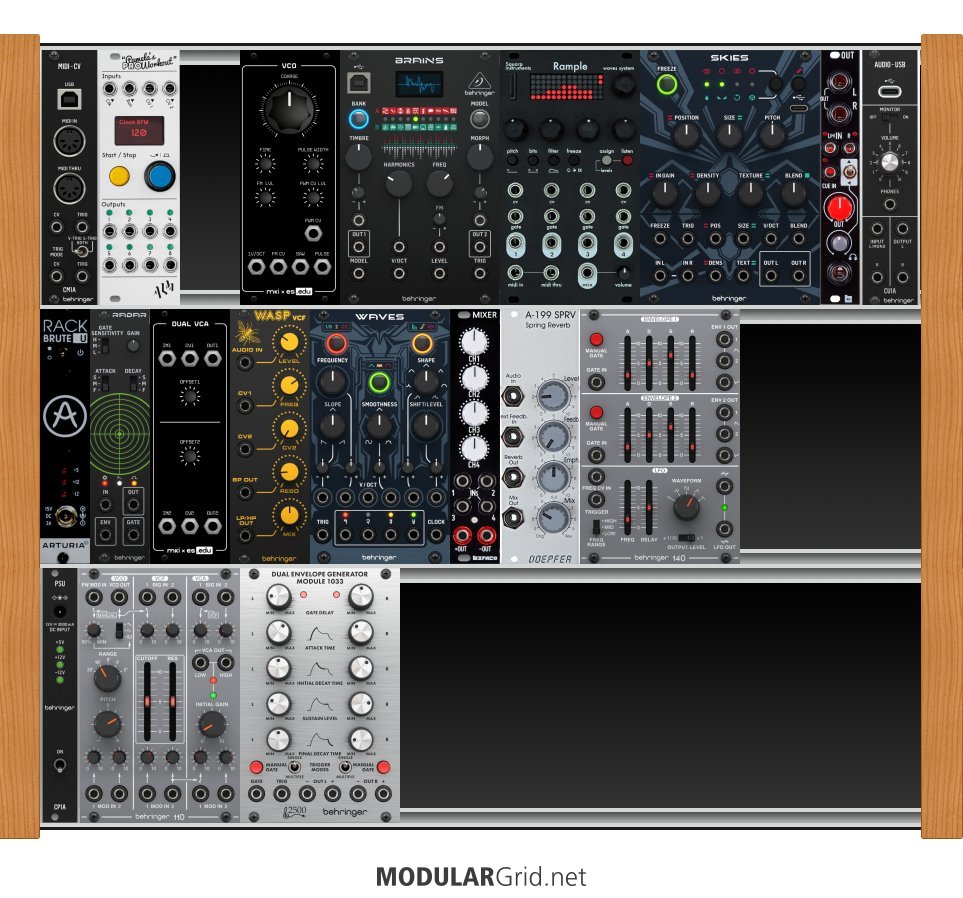Click the Density knob on Skies
This screenshot has height=898, width=963.
[x=708, y=193]
